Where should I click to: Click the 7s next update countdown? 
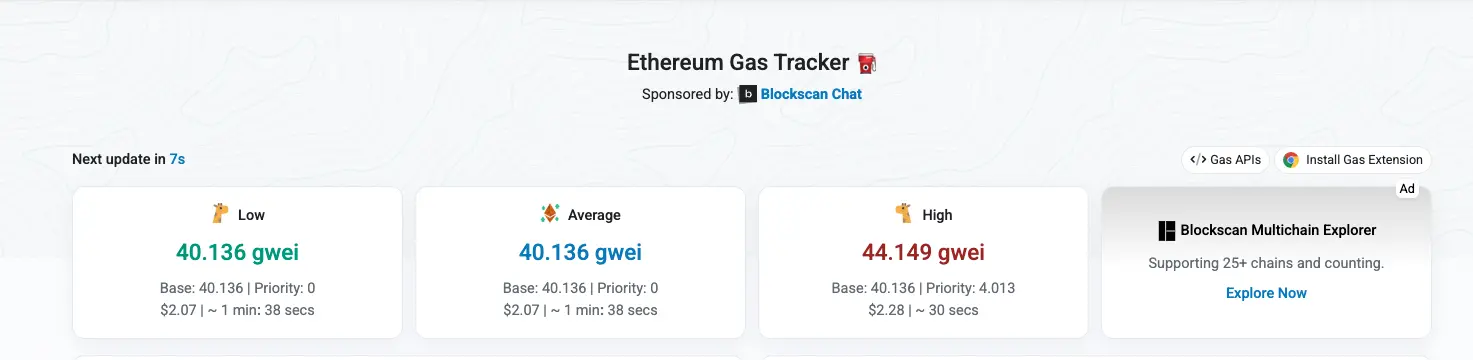(177, 159)
